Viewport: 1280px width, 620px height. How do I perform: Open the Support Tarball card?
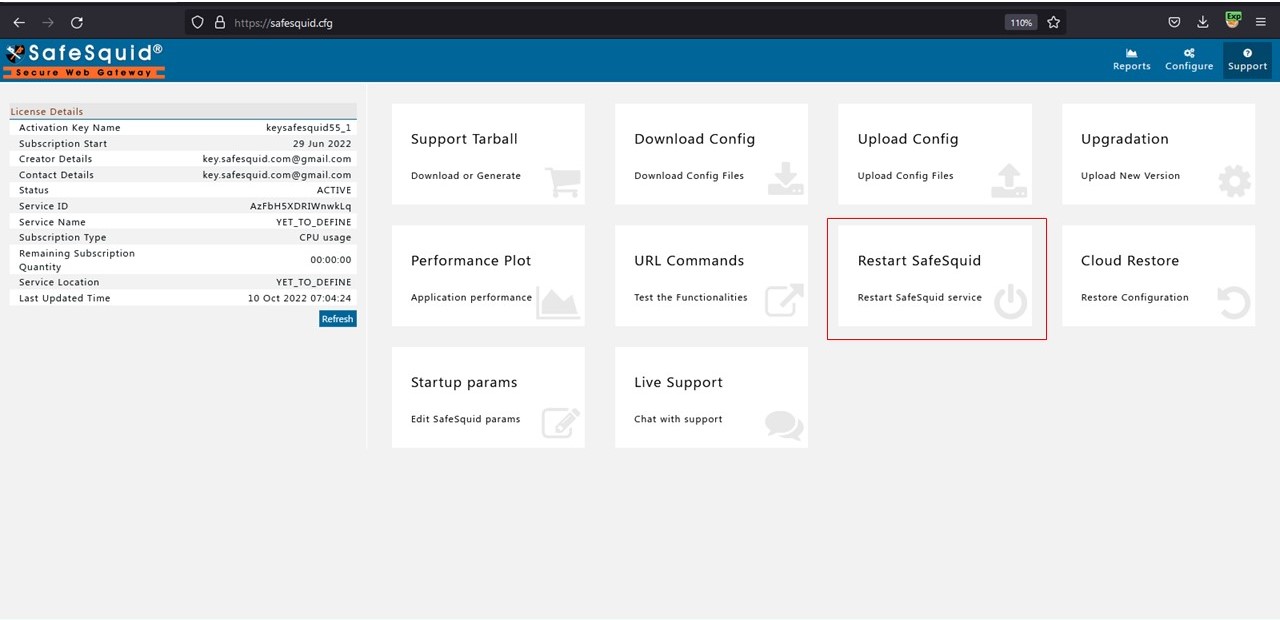(488, 154)
